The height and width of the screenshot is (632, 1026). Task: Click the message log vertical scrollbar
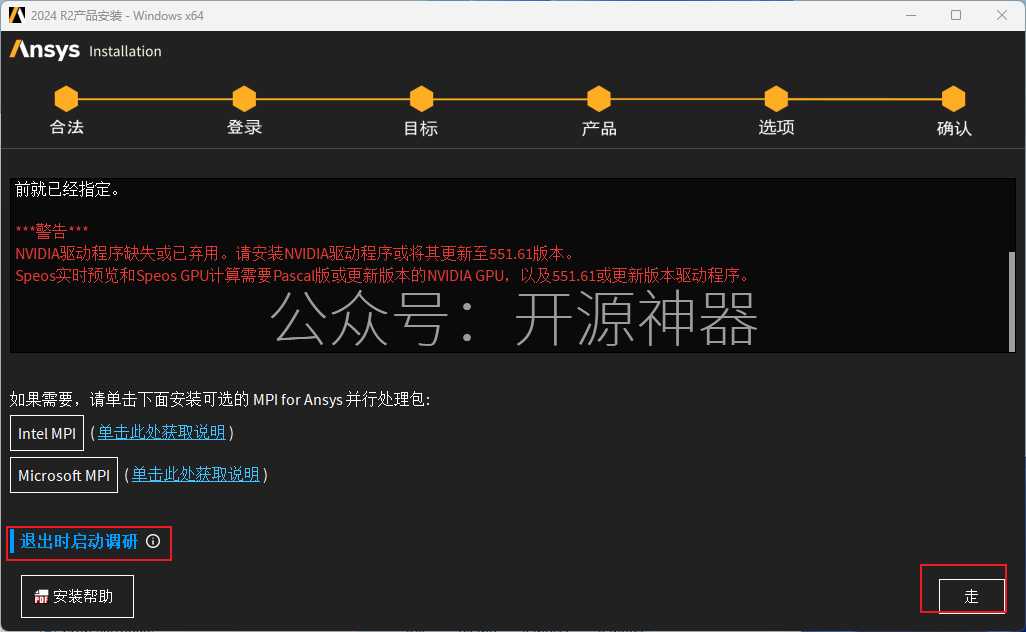tap(1012, 302)
